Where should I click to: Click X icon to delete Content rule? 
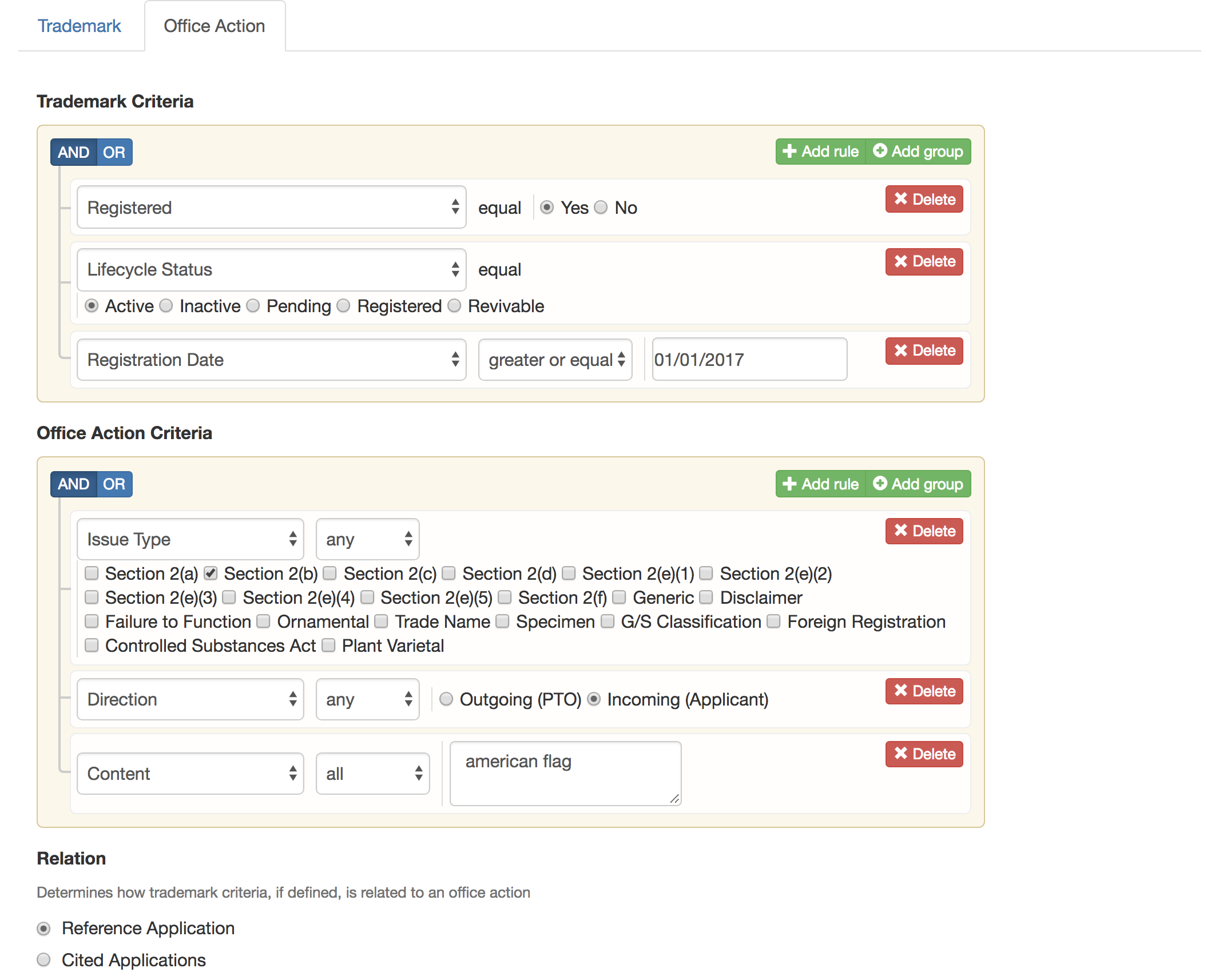coord(901,754)
